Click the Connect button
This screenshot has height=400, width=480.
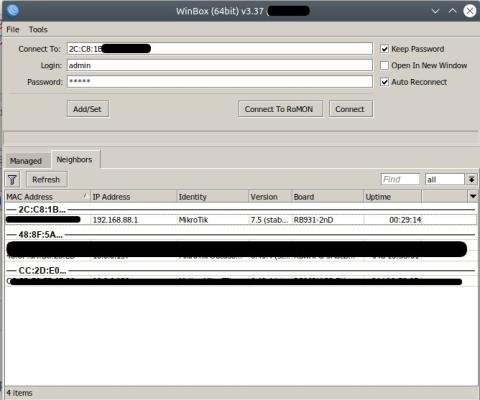coord(350,109)
